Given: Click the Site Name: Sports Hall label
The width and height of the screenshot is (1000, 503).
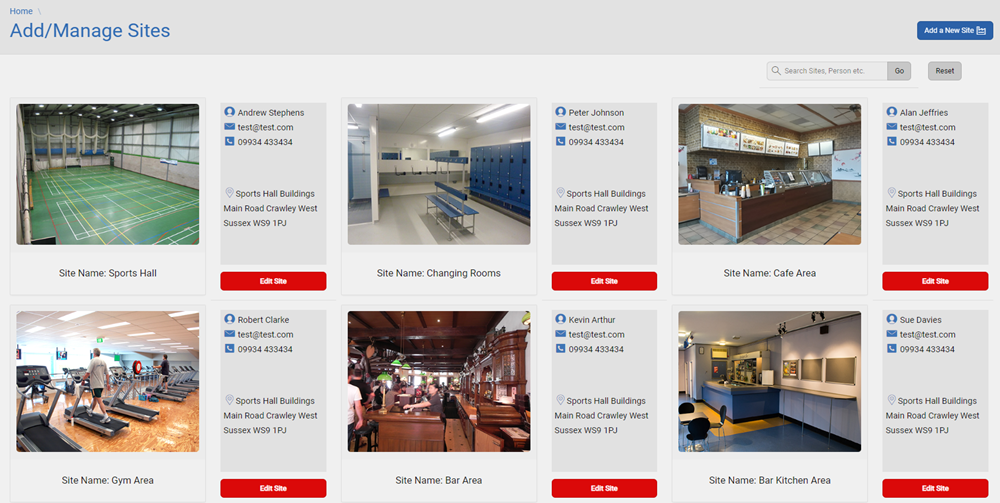Looking at the screenshot, I should pyautogui.click(x=108, y=273).
